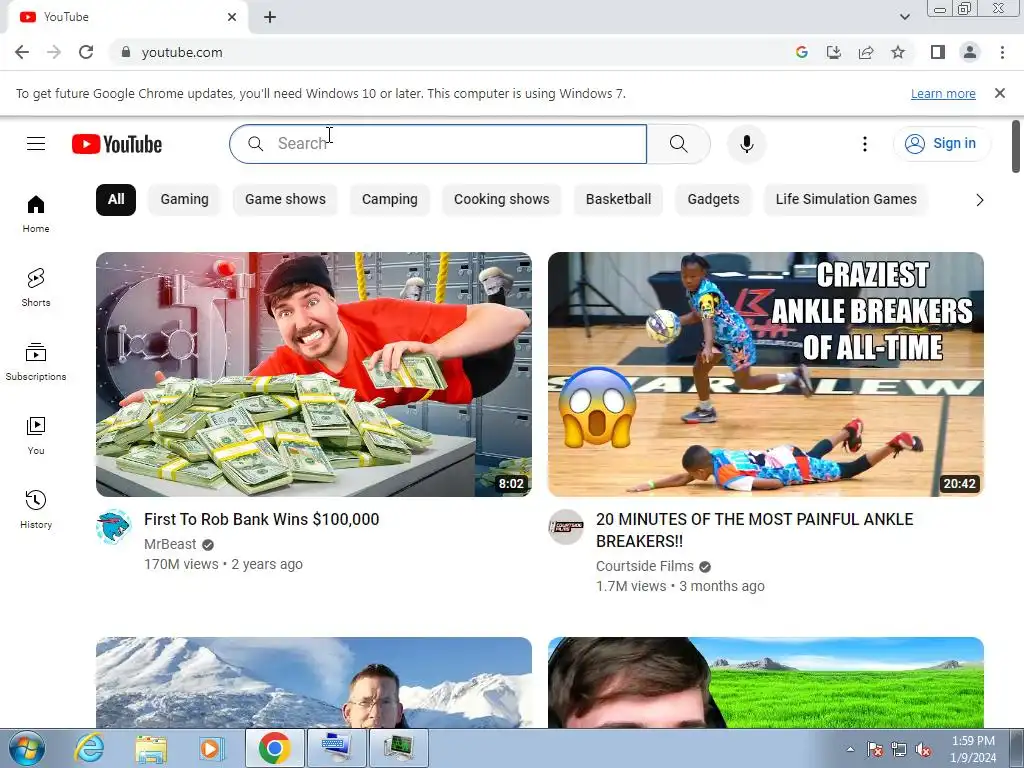This screenshot has height=768, width=1024.
Task: Click the muted volume tray icon
Action: (923, 749)
